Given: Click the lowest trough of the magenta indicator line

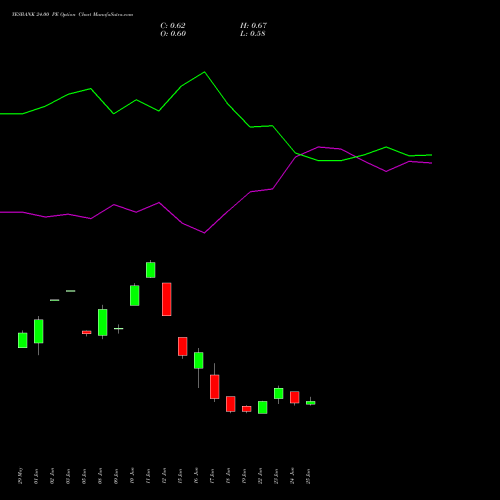Looking at the screenshot, I should tap(204, 233).
